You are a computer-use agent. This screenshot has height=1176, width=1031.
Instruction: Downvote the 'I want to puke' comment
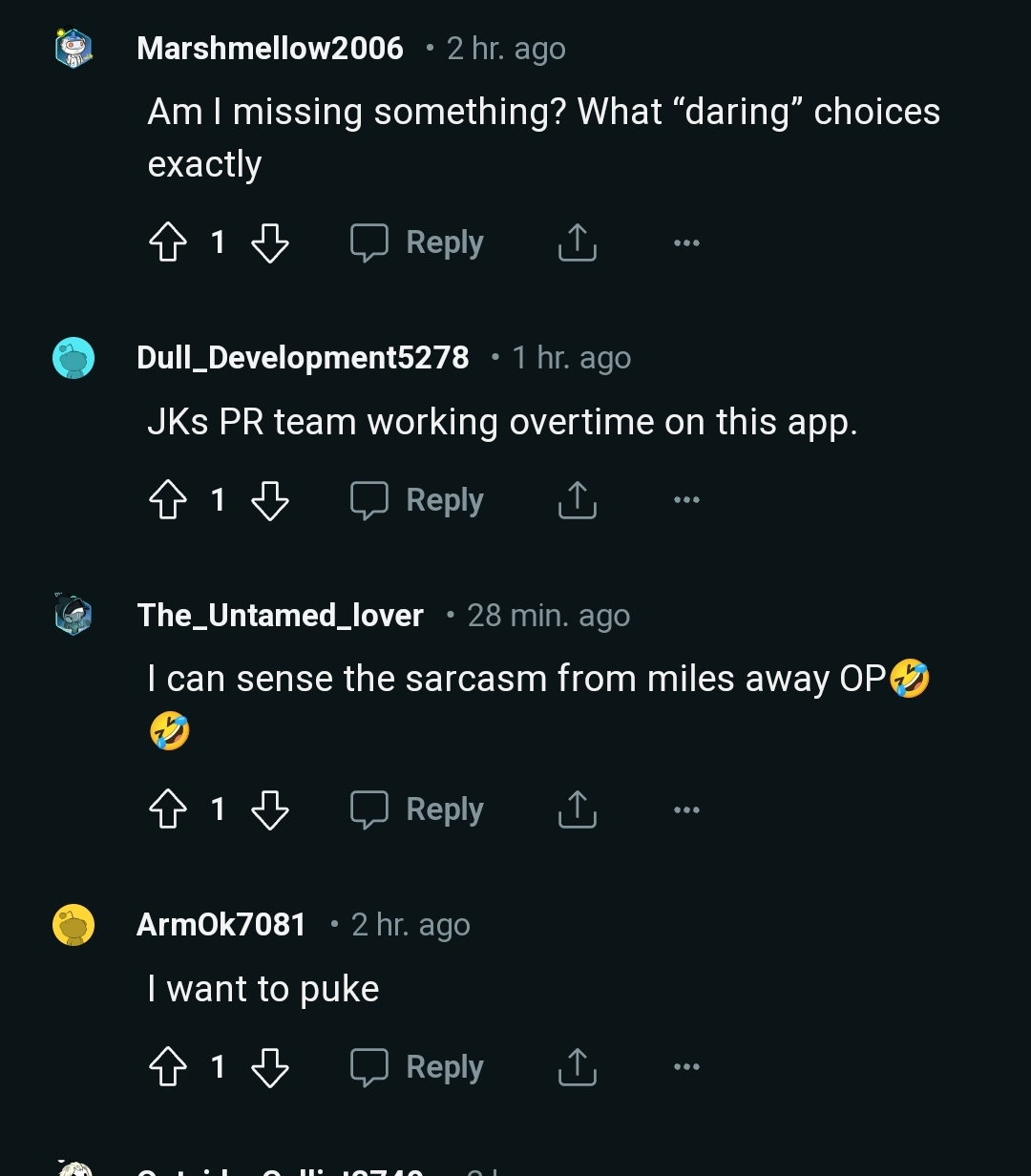(270, 1066)
